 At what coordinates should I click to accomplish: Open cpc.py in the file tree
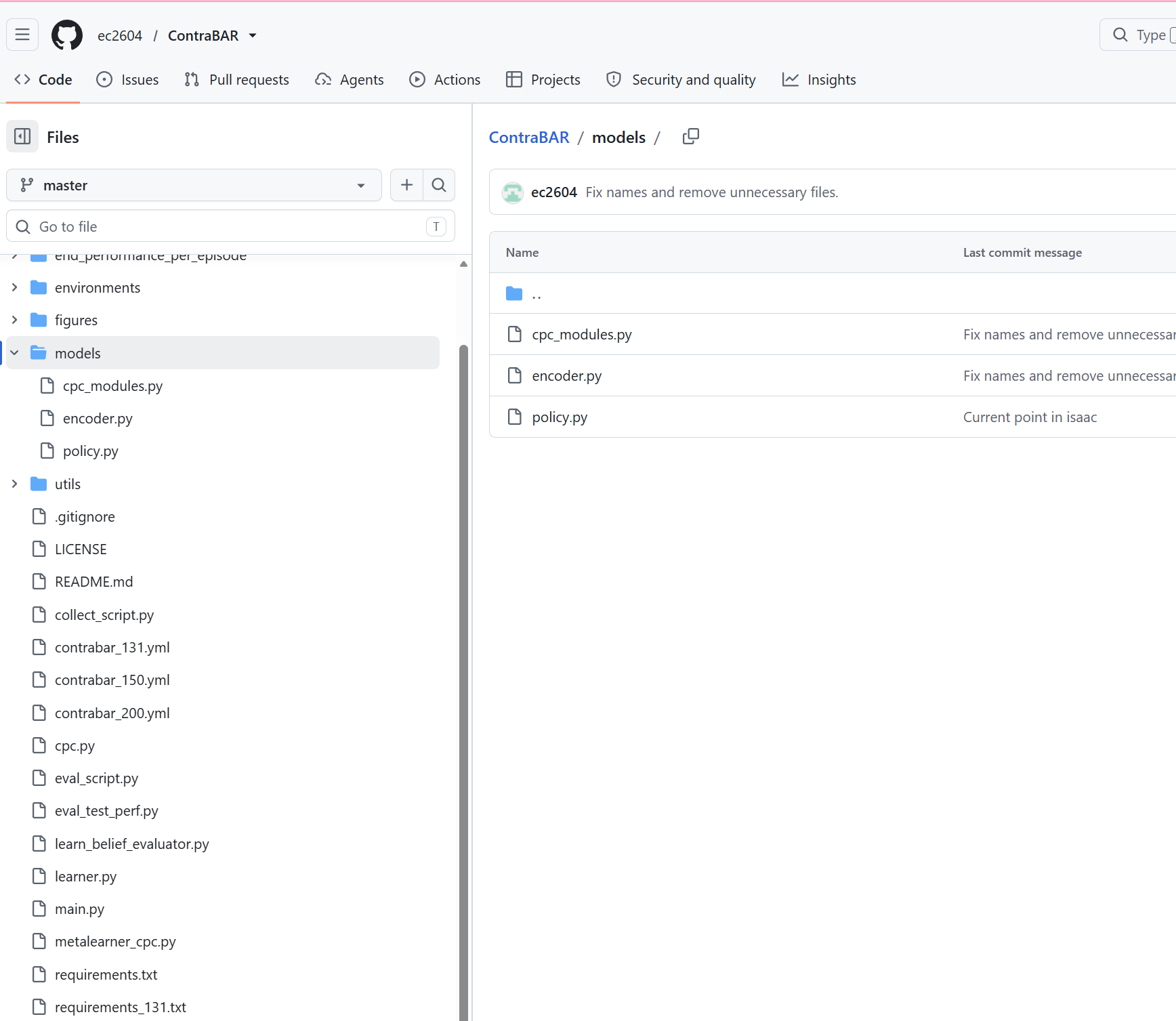tap(75, 745)
